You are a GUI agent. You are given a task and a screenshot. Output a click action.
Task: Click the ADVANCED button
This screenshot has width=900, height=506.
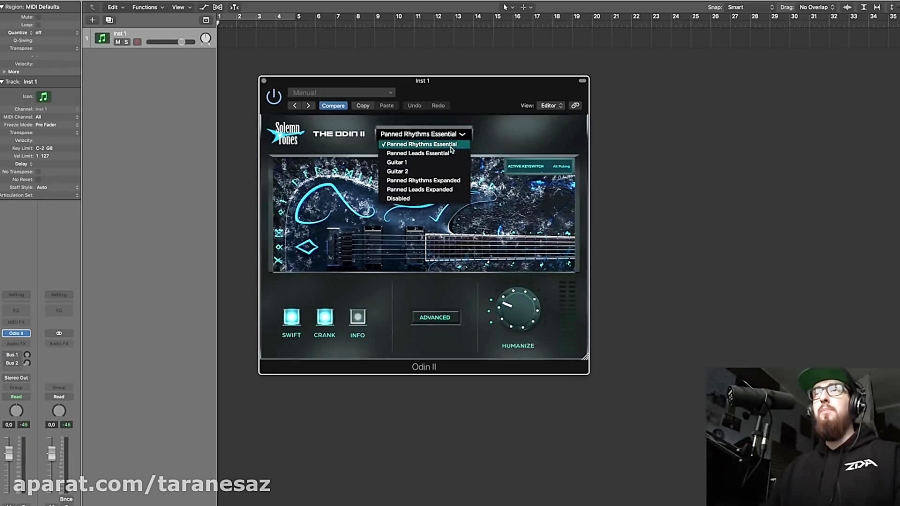click(x=435, y=317)
